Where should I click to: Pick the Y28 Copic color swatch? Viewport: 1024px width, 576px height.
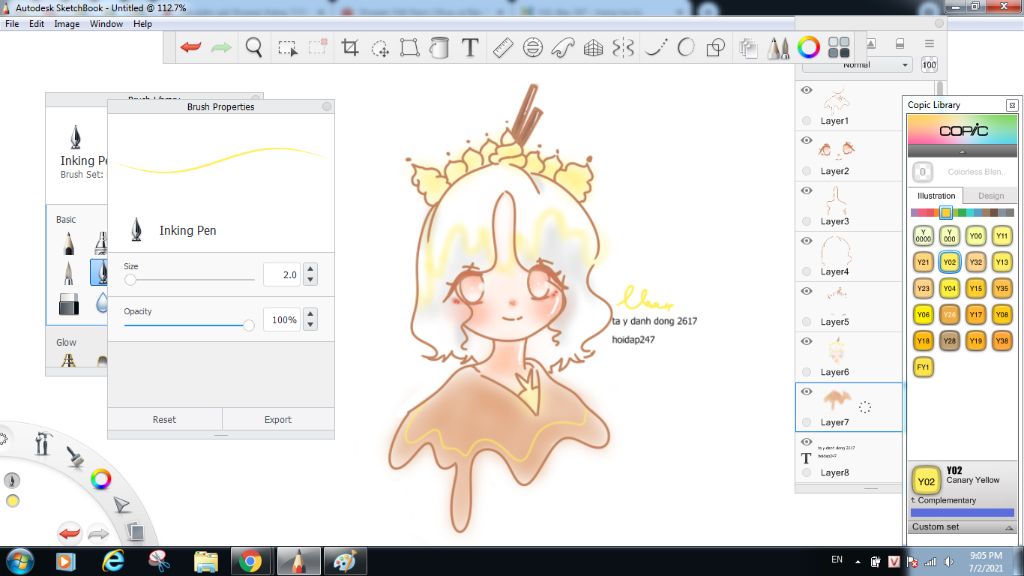[x=950, y=340]
